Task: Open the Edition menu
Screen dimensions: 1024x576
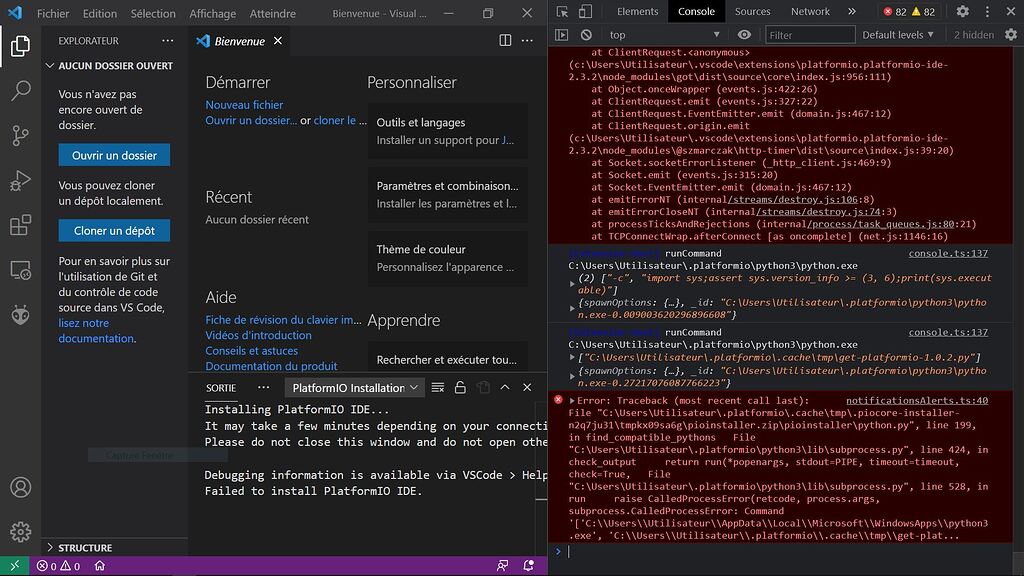Action: pos(100,13)
